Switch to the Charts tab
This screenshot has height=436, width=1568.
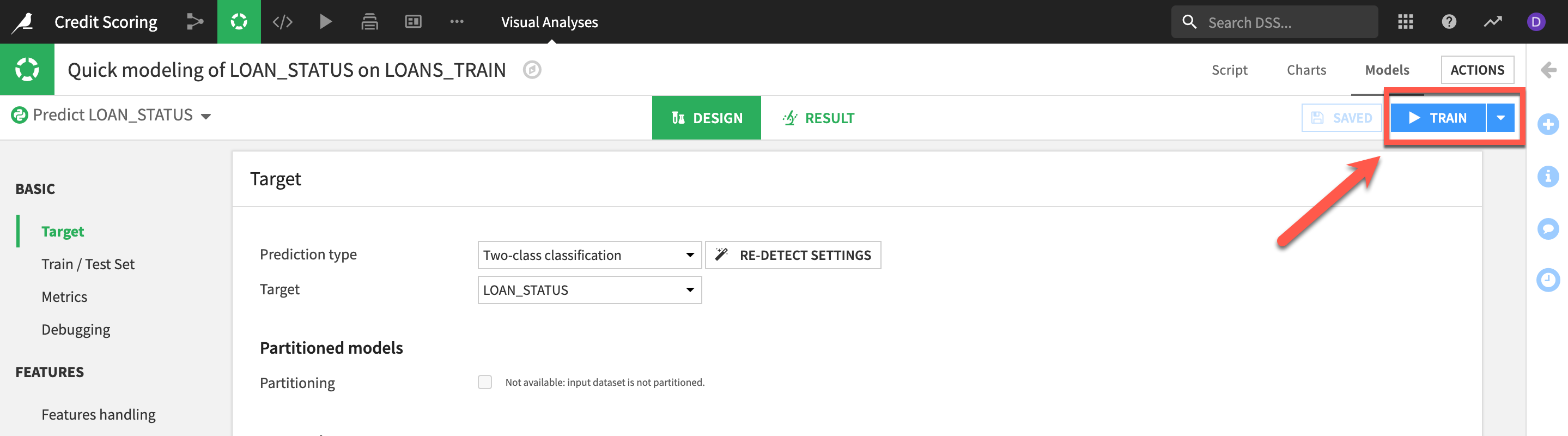click(1306, 70)
